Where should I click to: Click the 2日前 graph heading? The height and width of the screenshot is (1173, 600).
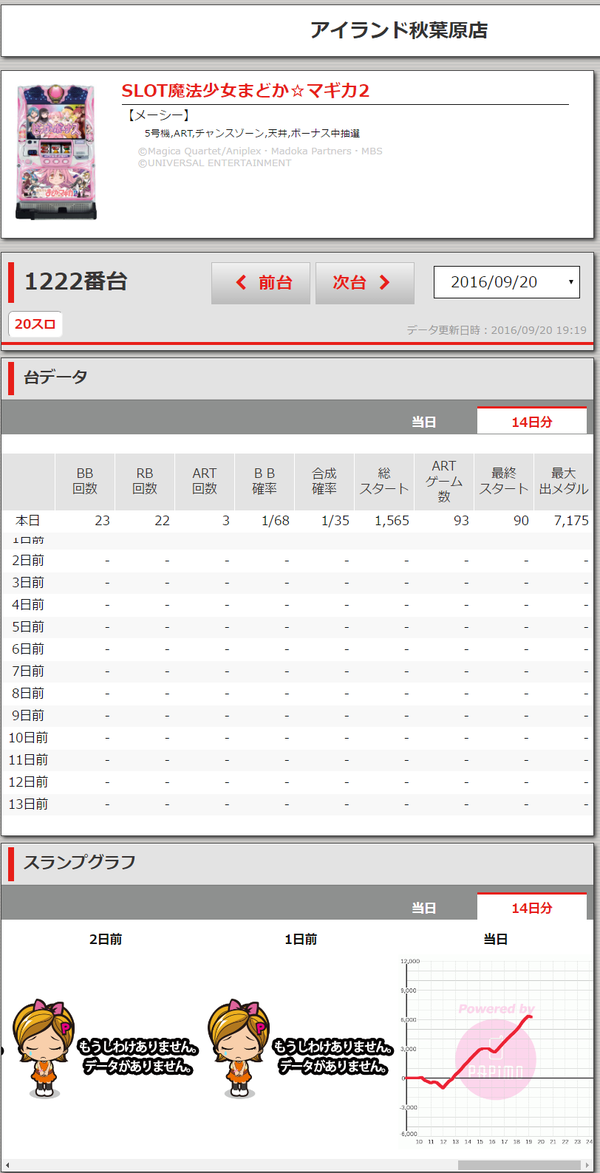[x=105, y=940]
